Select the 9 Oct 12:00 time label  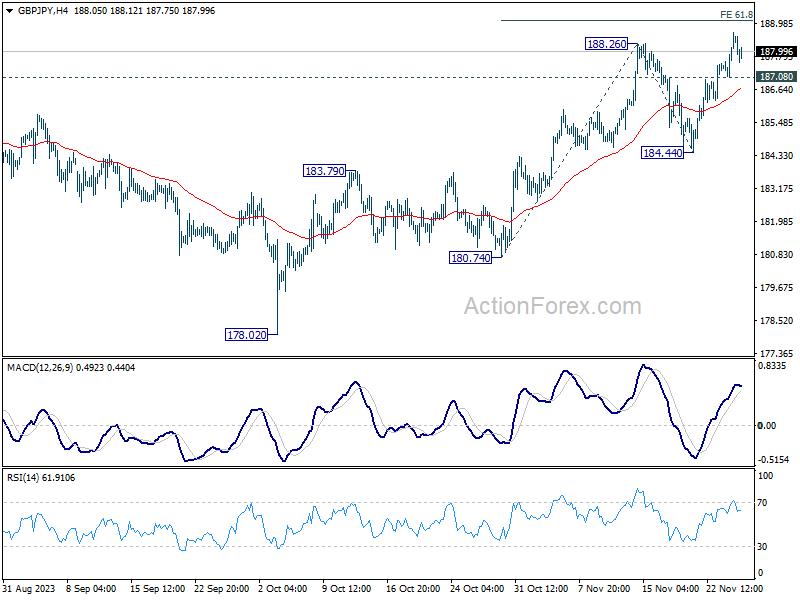347,588
